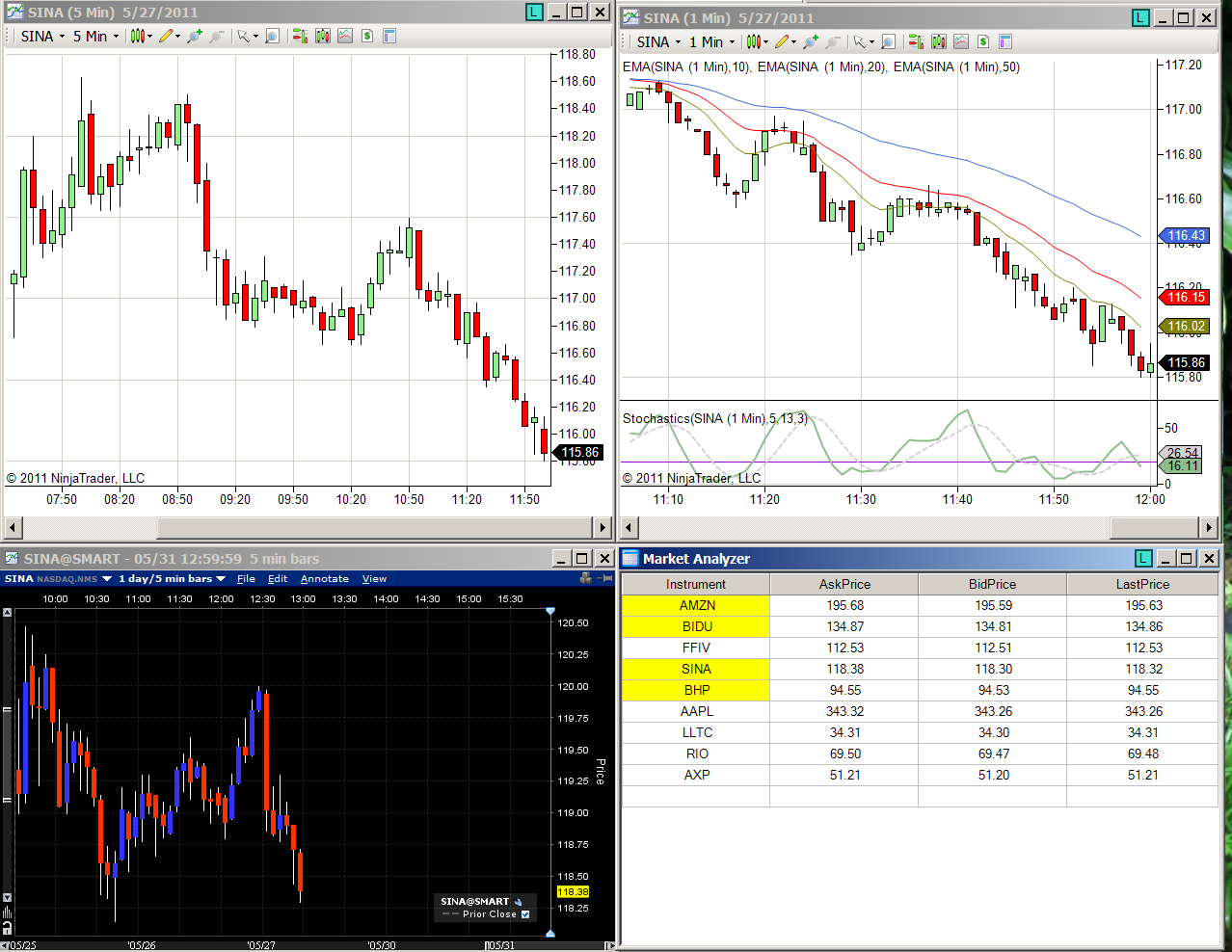Click the LastPrice column header
Viewport: 1232px width, 952px height.
tap(1142, 584)
